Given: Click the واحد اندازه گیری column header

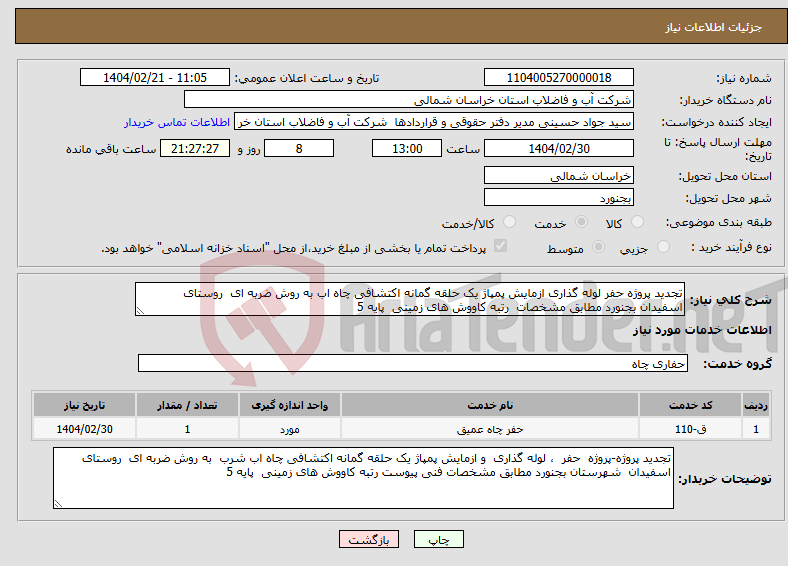Looking at the screenshot, I should click(x=290, y=405).
